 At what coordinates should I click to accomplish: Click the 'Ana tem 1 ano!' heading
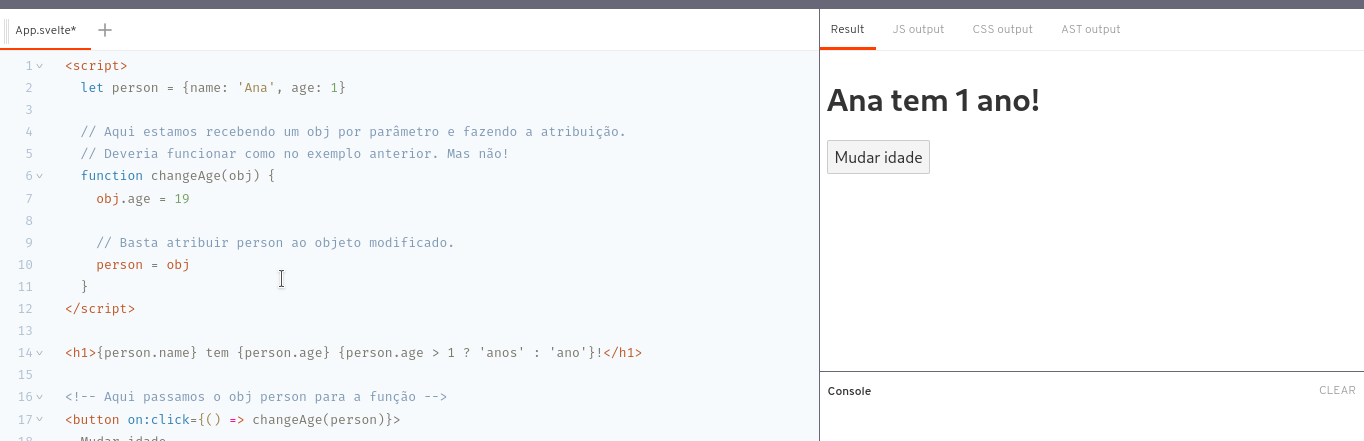933,100
